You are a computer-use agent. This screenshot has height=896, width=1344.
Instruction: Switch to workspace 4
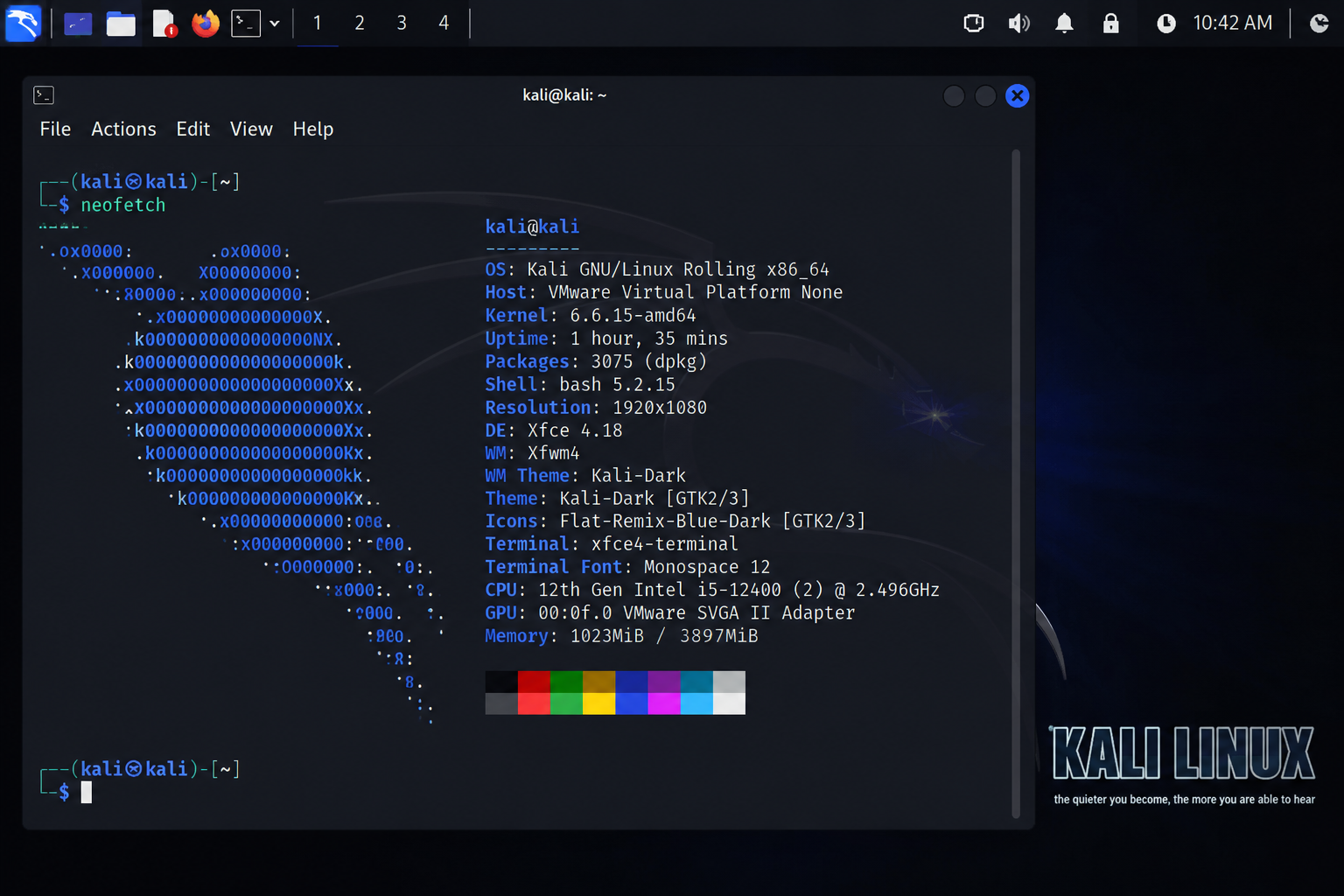pos(444,24)
